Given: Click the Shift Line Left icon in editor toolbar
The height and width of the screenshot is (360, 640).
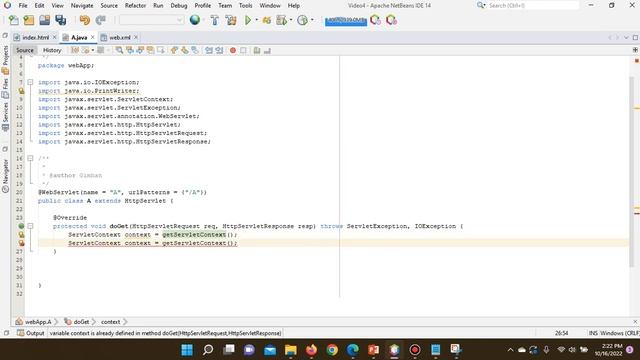Looking at the screenshot, I should pos(209,50).
